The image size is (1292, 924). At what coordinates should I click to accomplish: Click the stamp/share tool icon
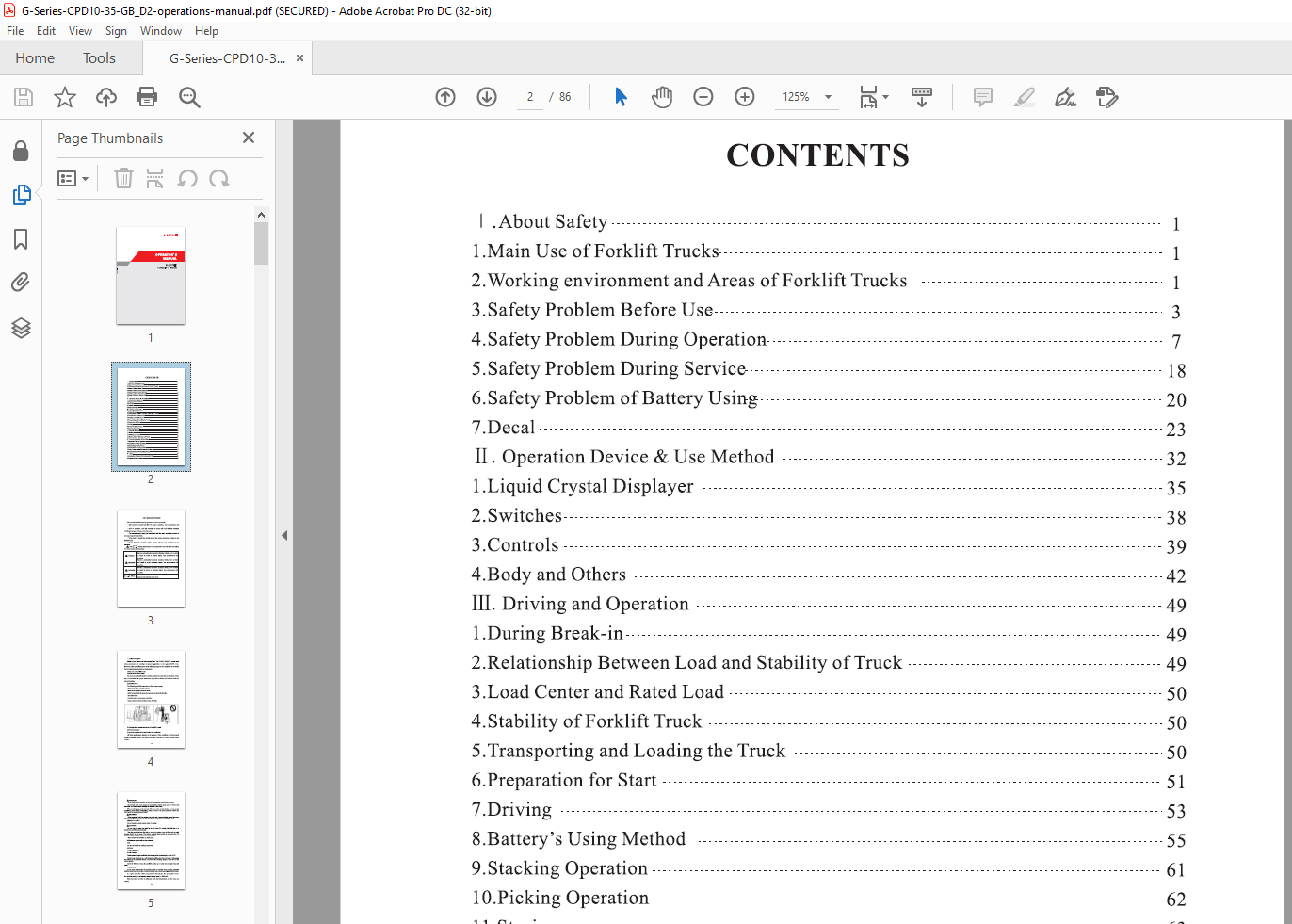pos(1107,97)
